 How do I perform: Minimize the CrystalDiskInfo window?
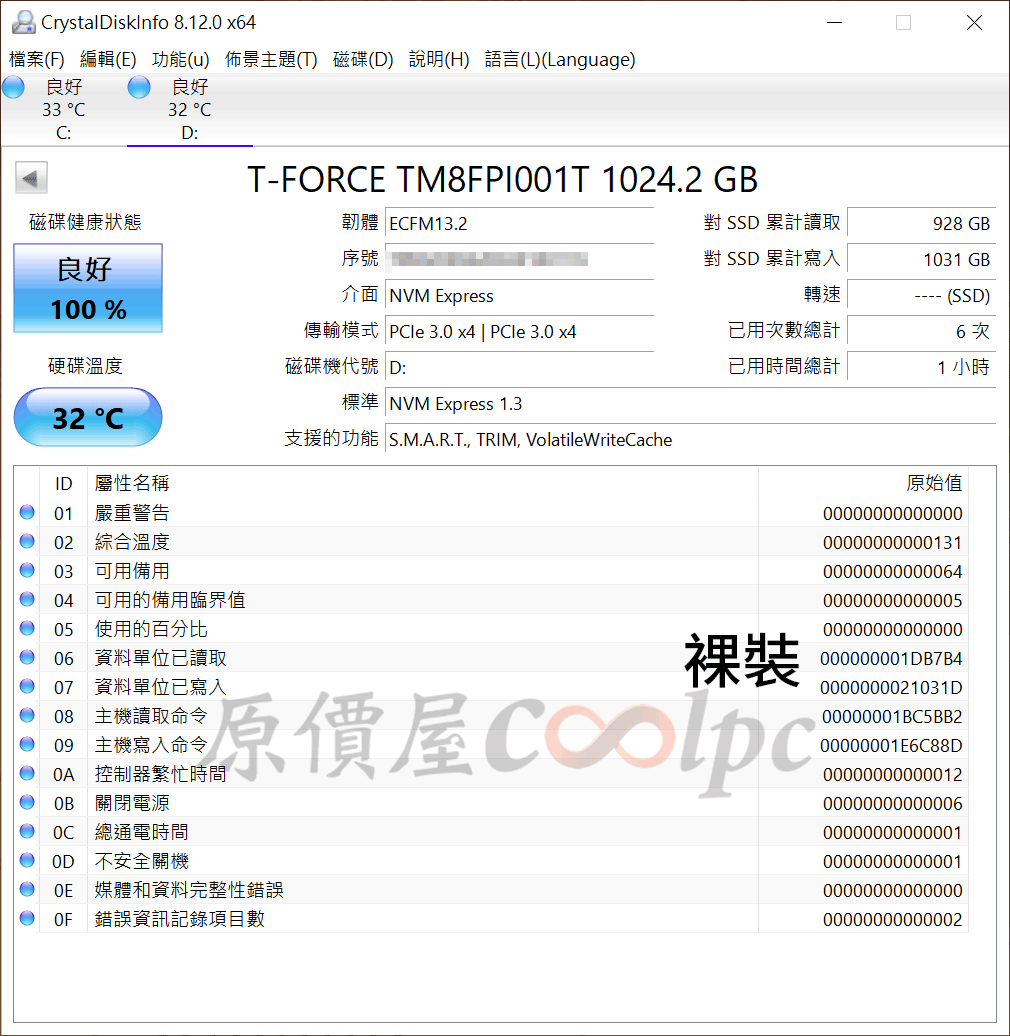835,22
